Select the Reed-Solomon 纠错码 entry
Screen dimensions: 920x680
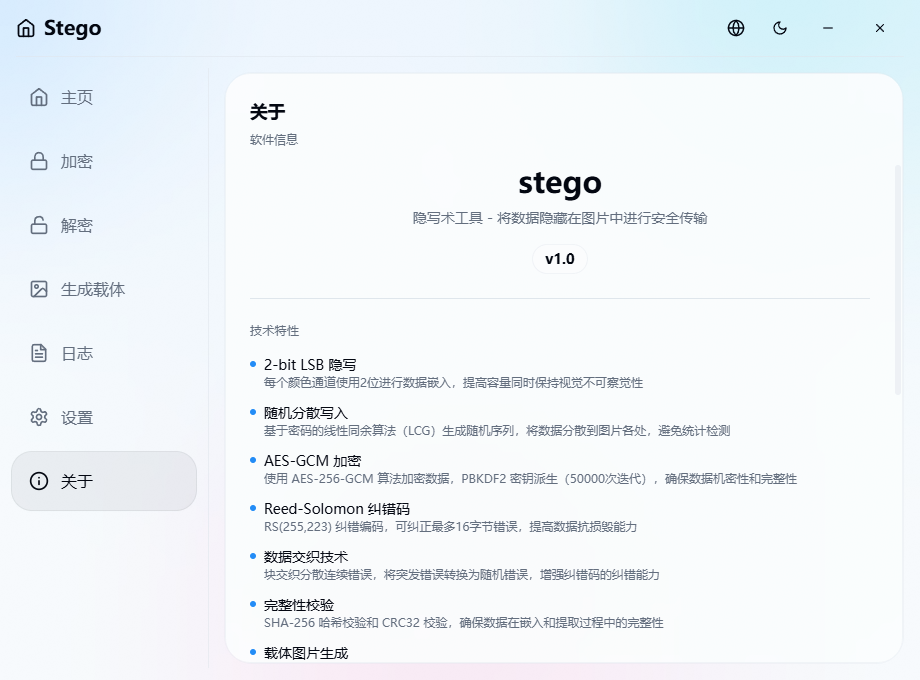click(336, 509)
